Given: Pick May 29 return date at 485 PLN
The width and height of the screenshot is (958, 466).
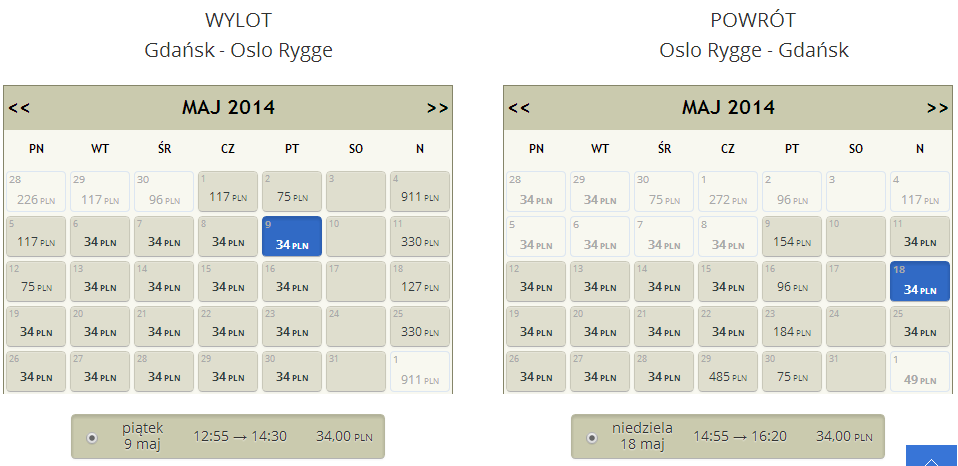Looking at the screenshot, I should point(728,371).
